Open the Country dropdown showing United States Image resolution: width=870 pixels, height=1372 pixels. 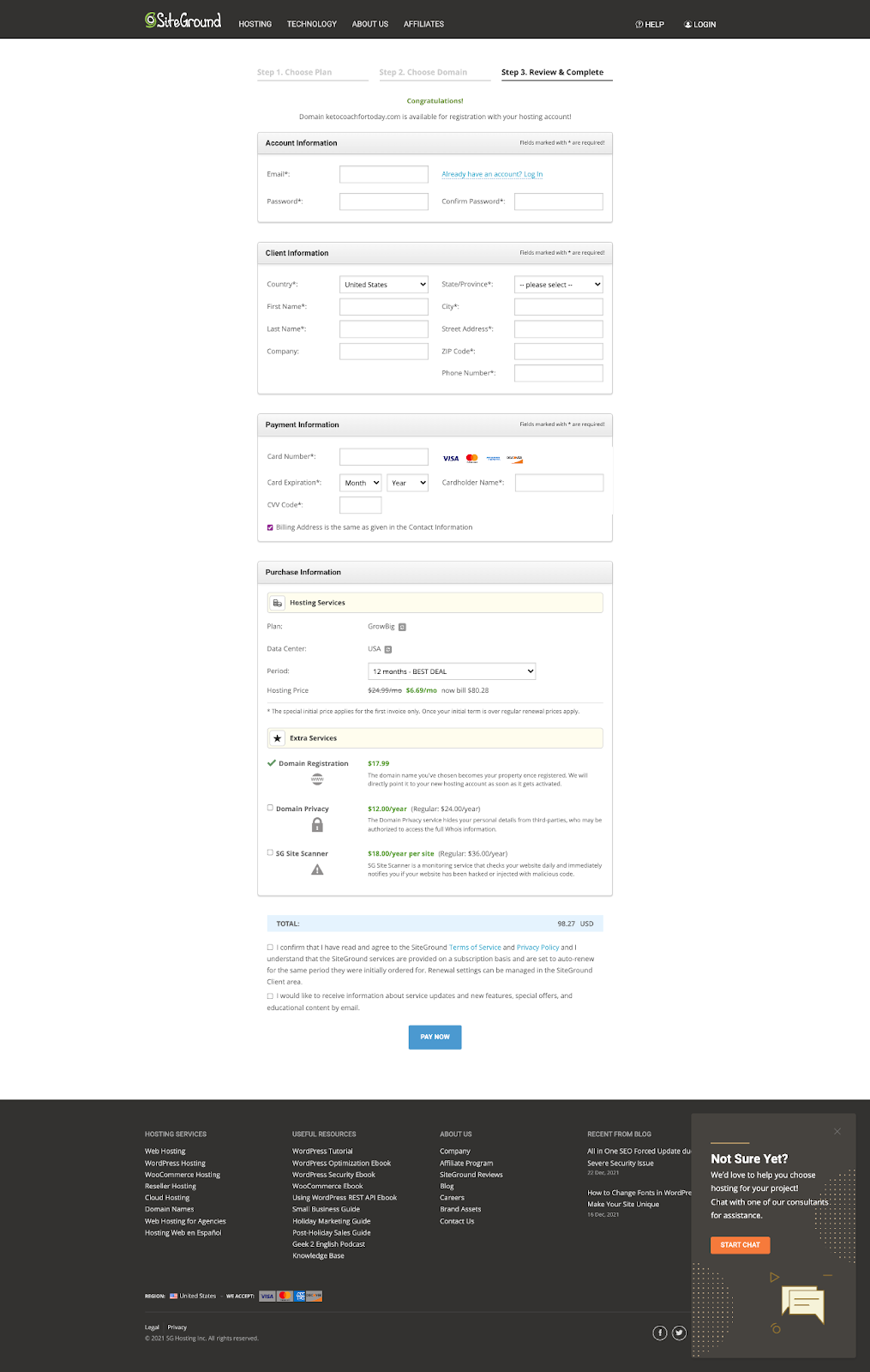point(384,285)
